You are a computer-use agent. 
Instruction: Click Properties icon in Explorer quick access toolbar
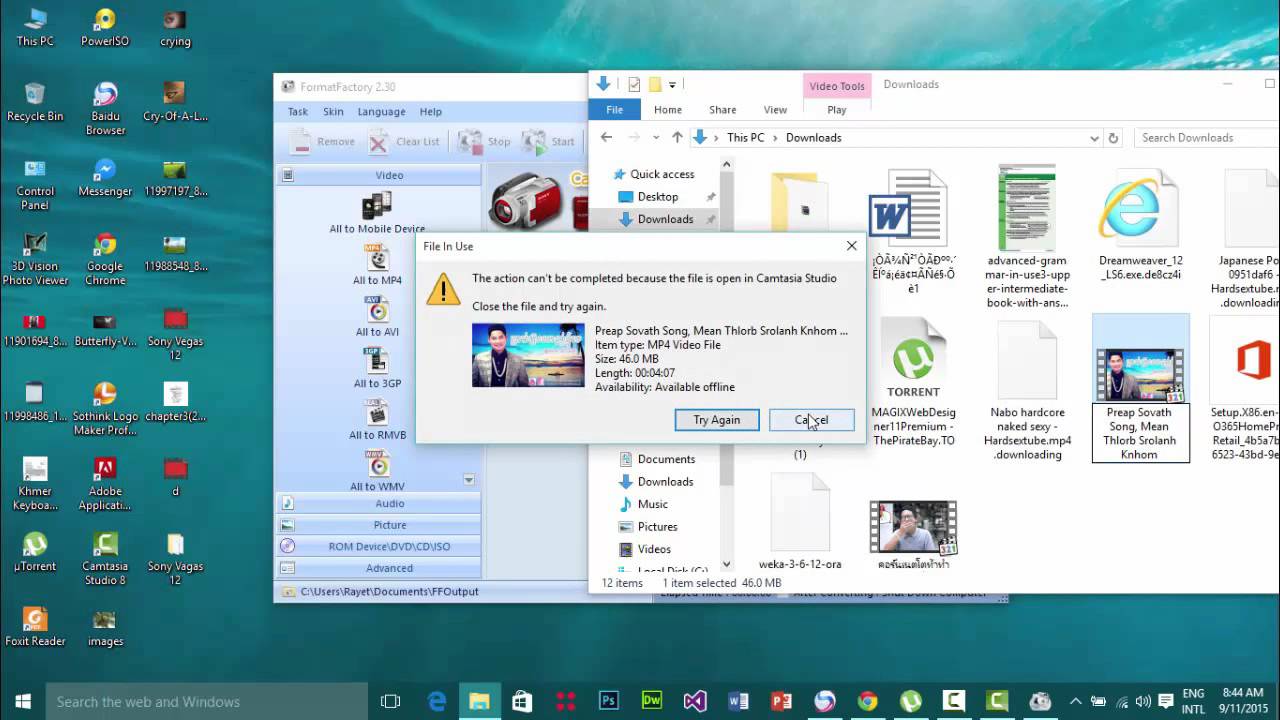634,84
